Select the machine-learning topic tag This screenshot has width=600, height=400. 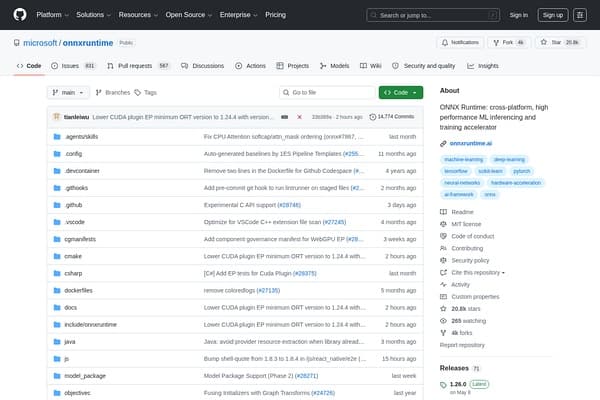(463, 160)
